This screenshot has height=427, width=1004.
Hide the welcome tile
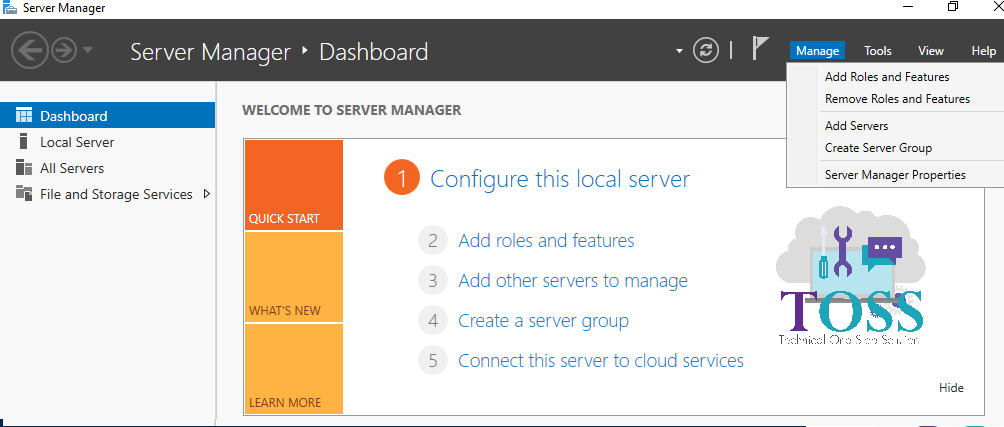pos(951,387)
